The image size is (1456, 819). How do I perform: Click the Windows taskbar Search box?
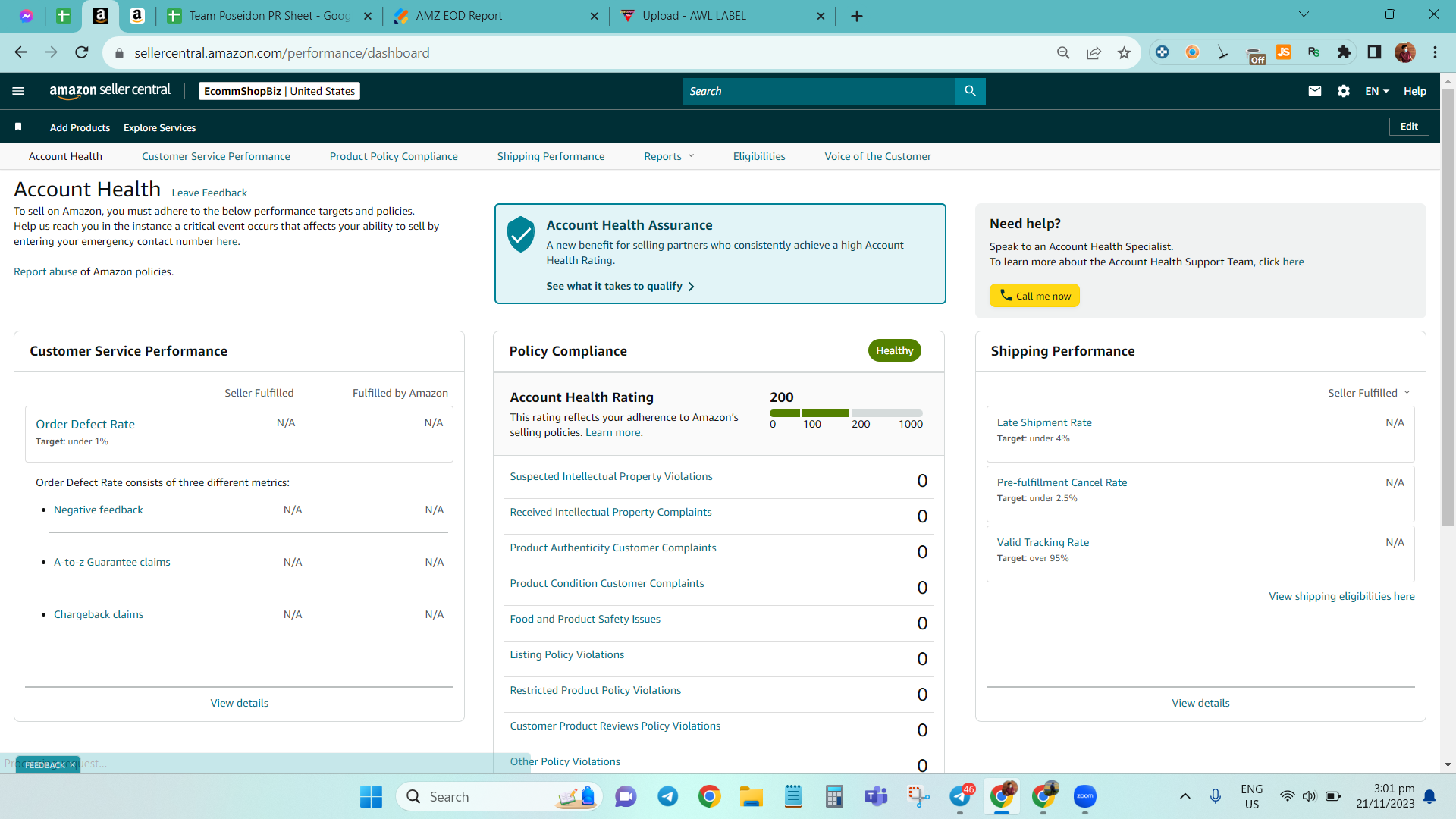coord(500,796)
